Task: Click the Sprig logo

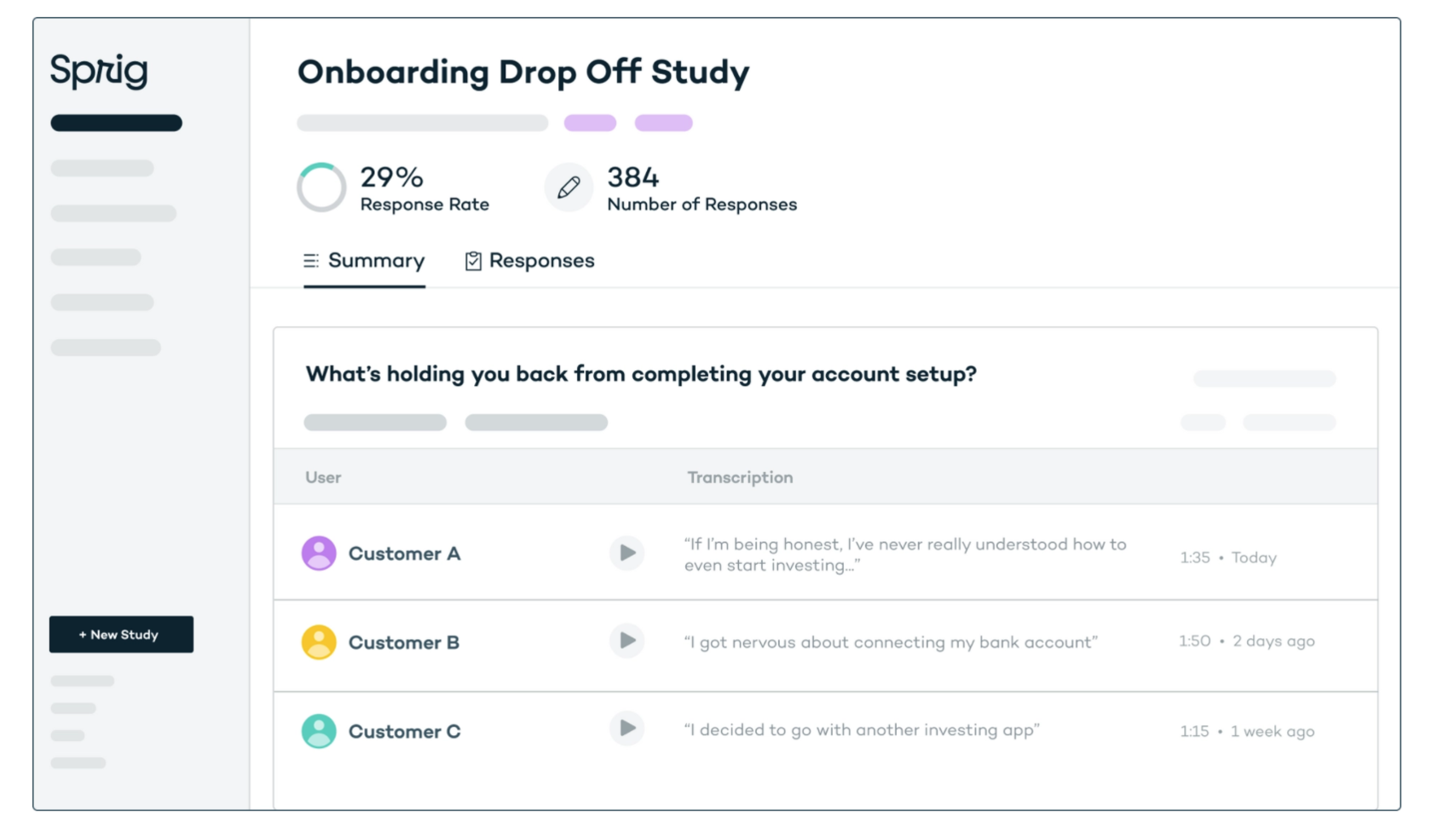Action: [x=99, y=71]
